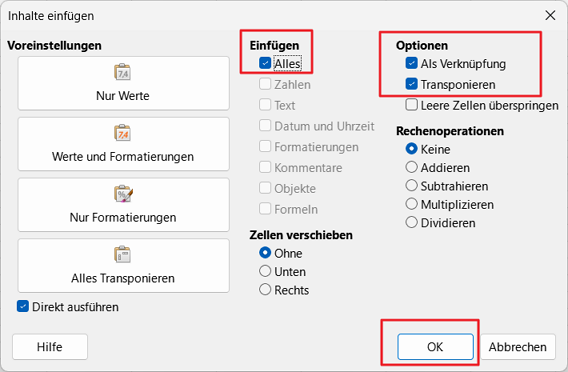The height and width of the screenshot is (372, 568).
Task: Click the Alles Transponieren icon
Action: (x=123, y=254)
